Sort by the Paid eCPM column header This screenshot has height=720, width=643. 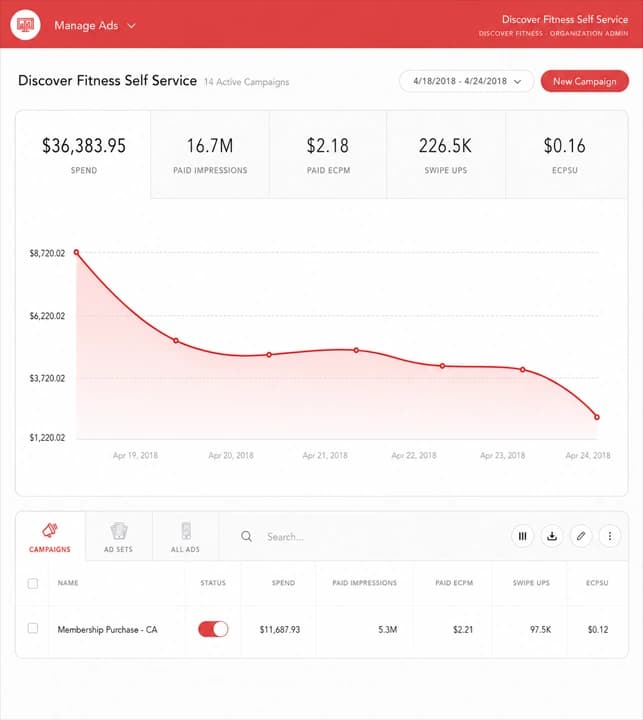point(454,583)
